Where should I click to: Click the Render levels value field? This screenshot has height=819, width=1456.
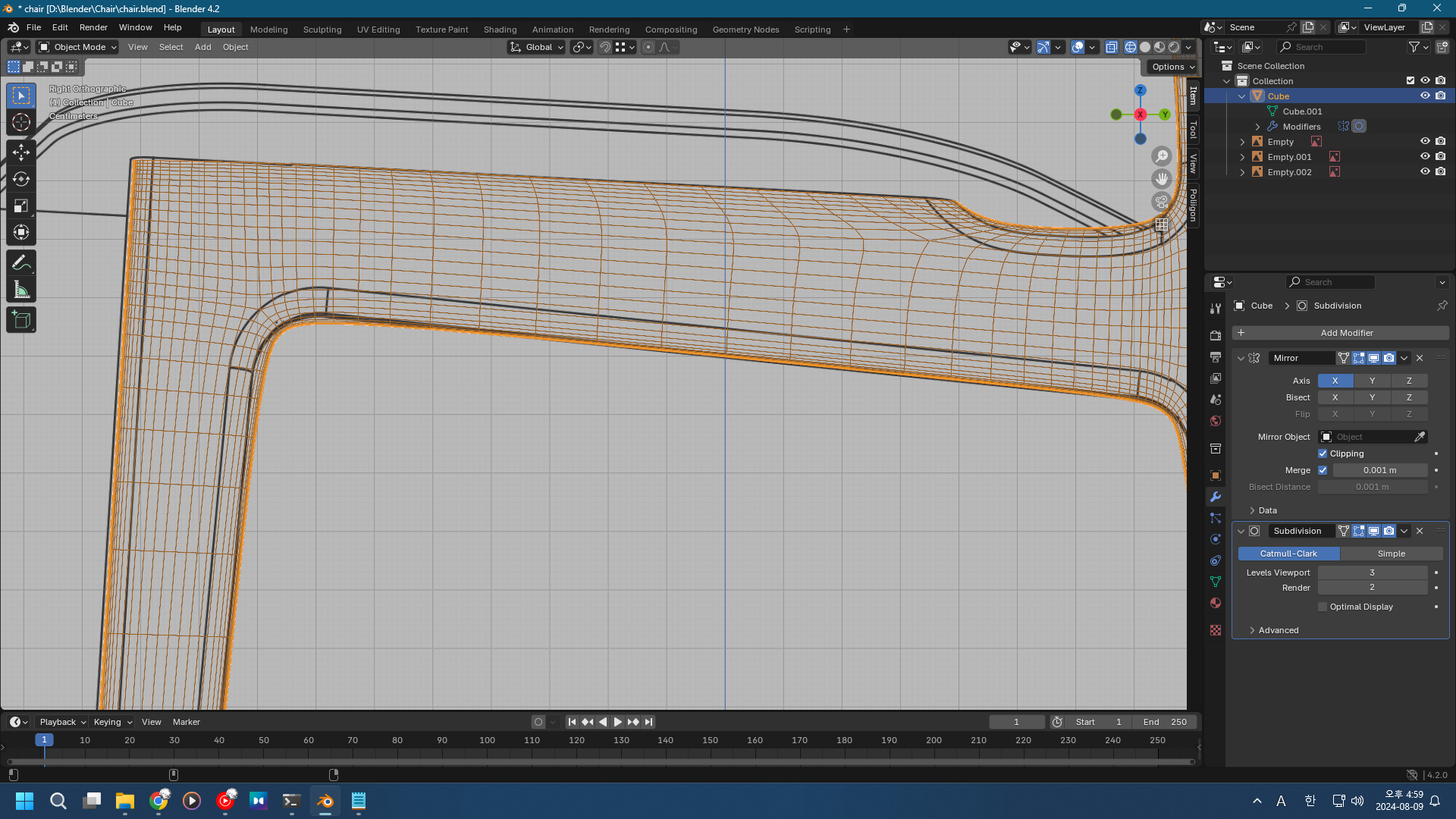(x=1373, y=588)
